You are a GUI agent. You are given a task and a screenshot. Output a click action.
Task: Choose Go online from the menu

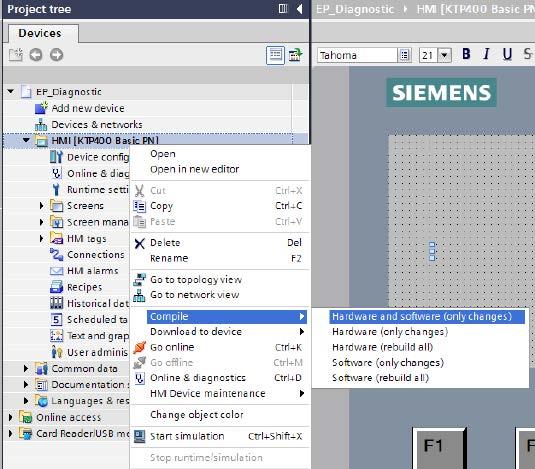tap(220, 347)
